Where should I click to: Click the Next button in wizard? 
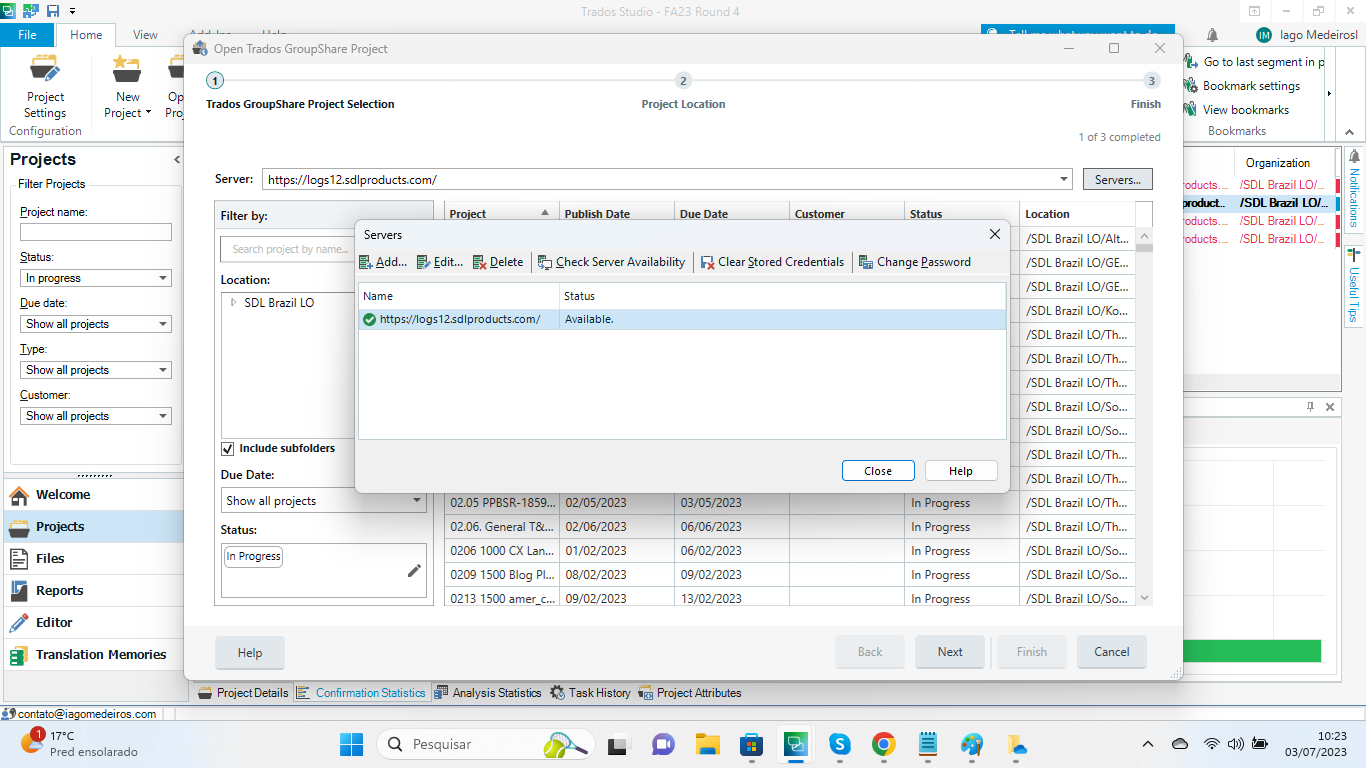coord(949,652)
